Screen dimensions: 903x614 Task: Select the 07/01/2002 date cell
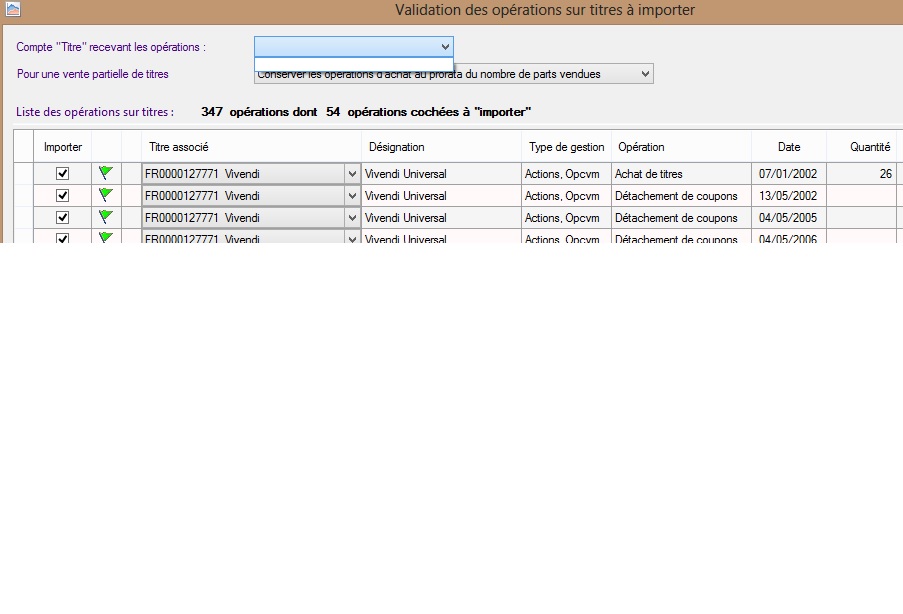(788, 174)
